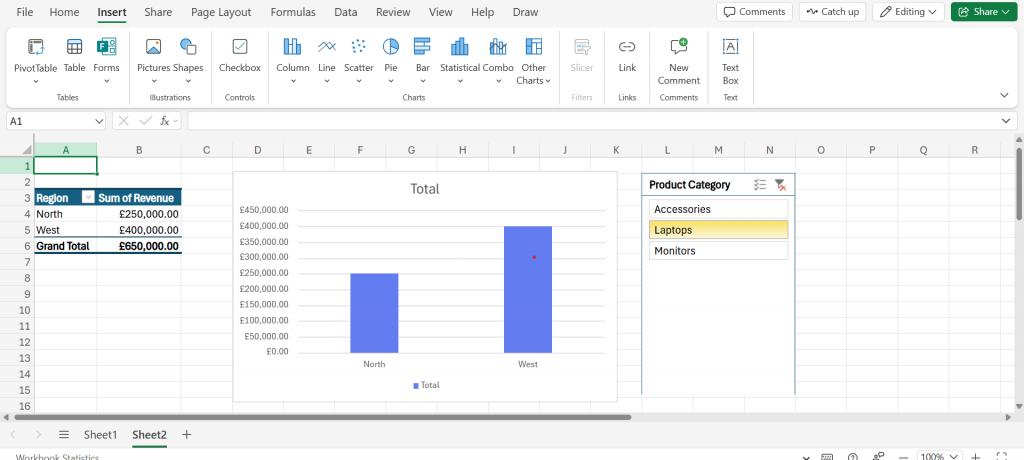
Task: Select Accessories in the slicer
Action: point(718,209)
